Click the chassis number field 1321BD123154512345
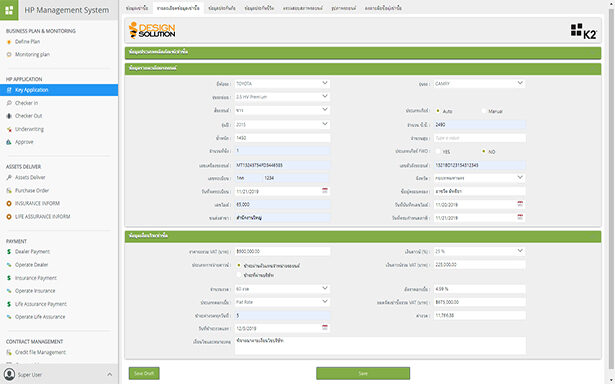 (x=479, y=165)
